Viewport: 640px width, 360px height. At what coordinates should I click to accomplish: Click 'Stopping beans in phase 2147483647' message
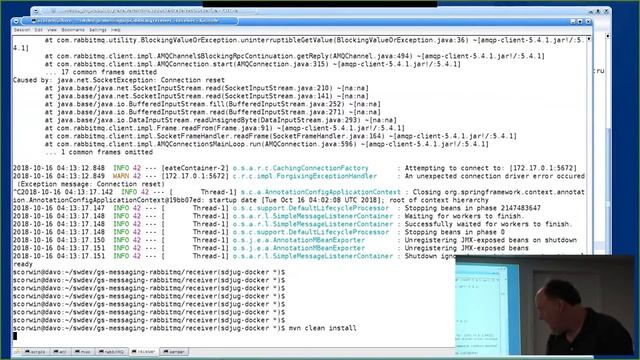pos(472,208)
